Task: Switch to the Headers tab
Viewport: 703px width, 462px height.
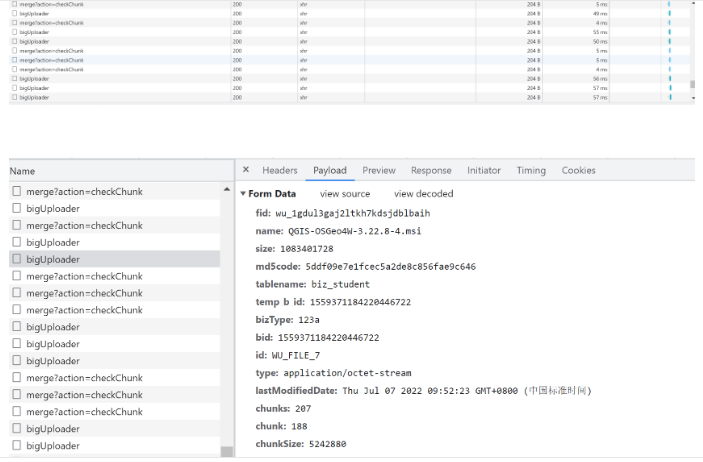Action: tap(280, 170)
